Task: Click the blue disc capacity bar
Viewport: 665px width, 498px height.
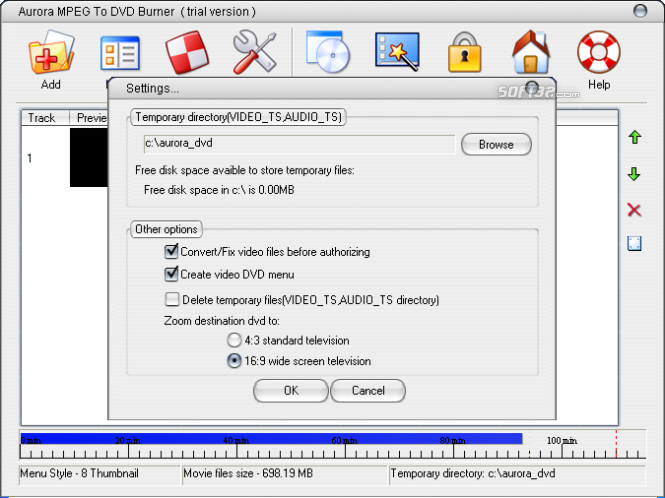Action: coord(271,438)
